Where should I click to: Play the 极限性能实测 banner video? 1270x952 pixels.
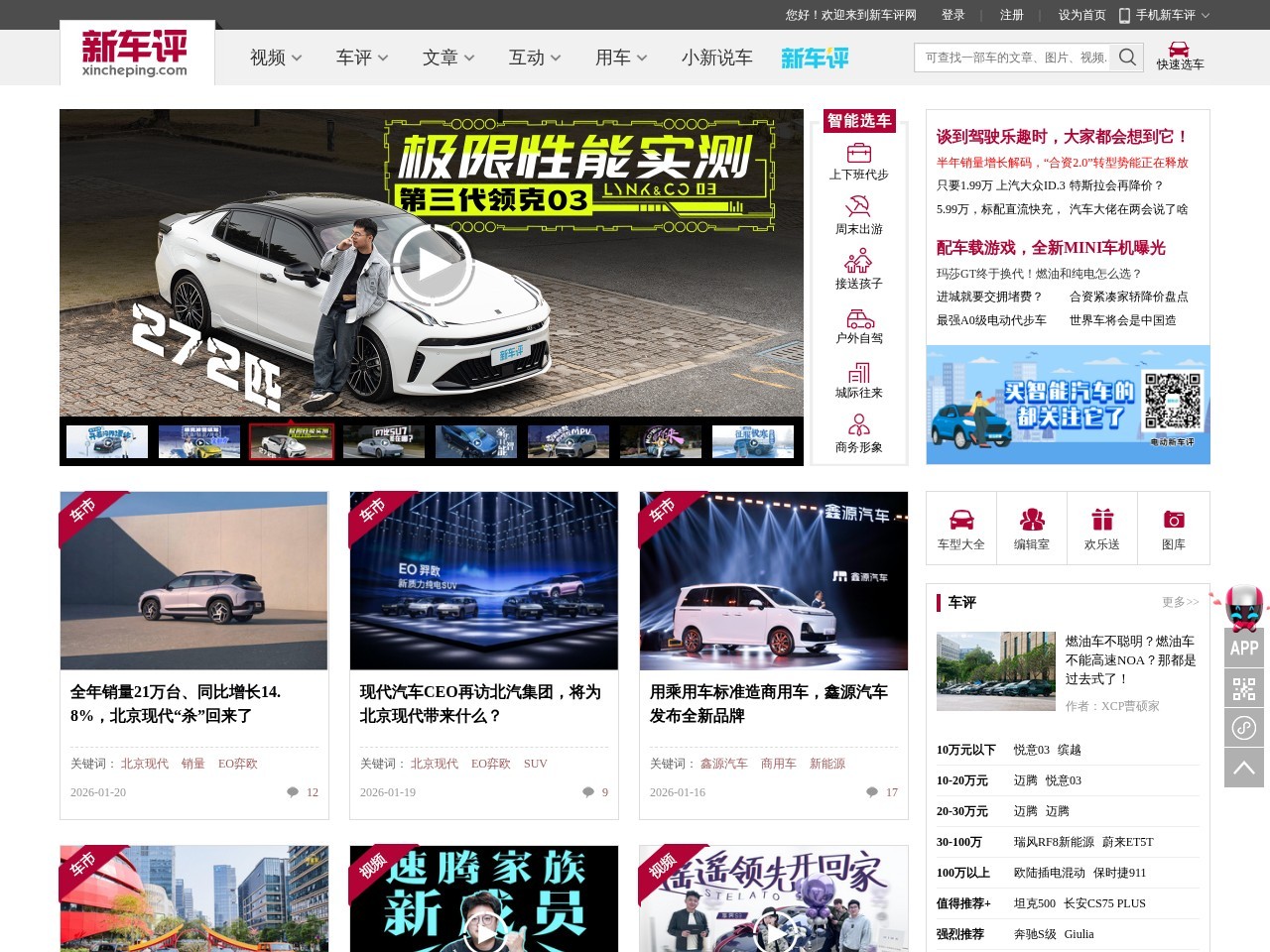[431, 264]
